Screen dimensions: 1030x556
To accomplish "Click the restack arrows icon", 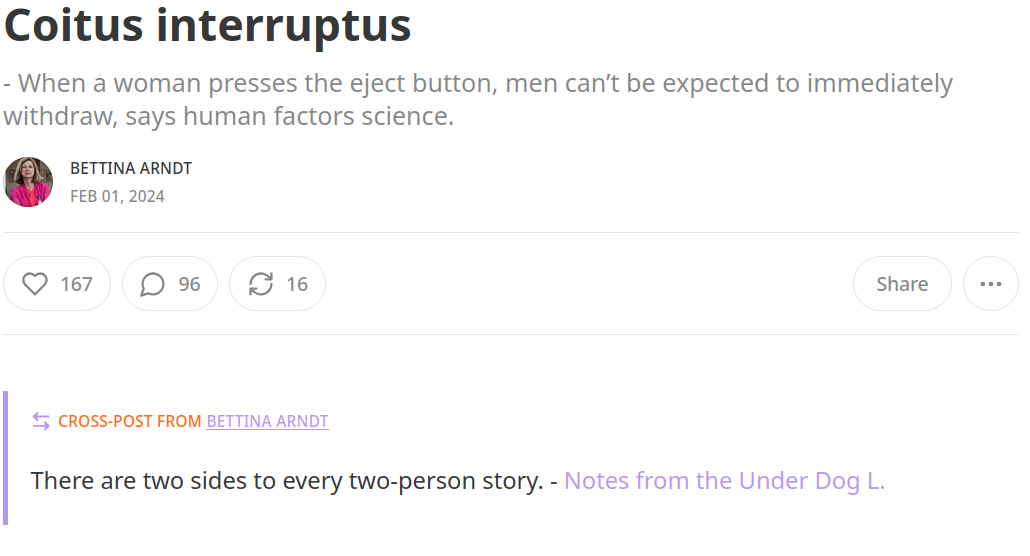I will [x=261, y=285].
